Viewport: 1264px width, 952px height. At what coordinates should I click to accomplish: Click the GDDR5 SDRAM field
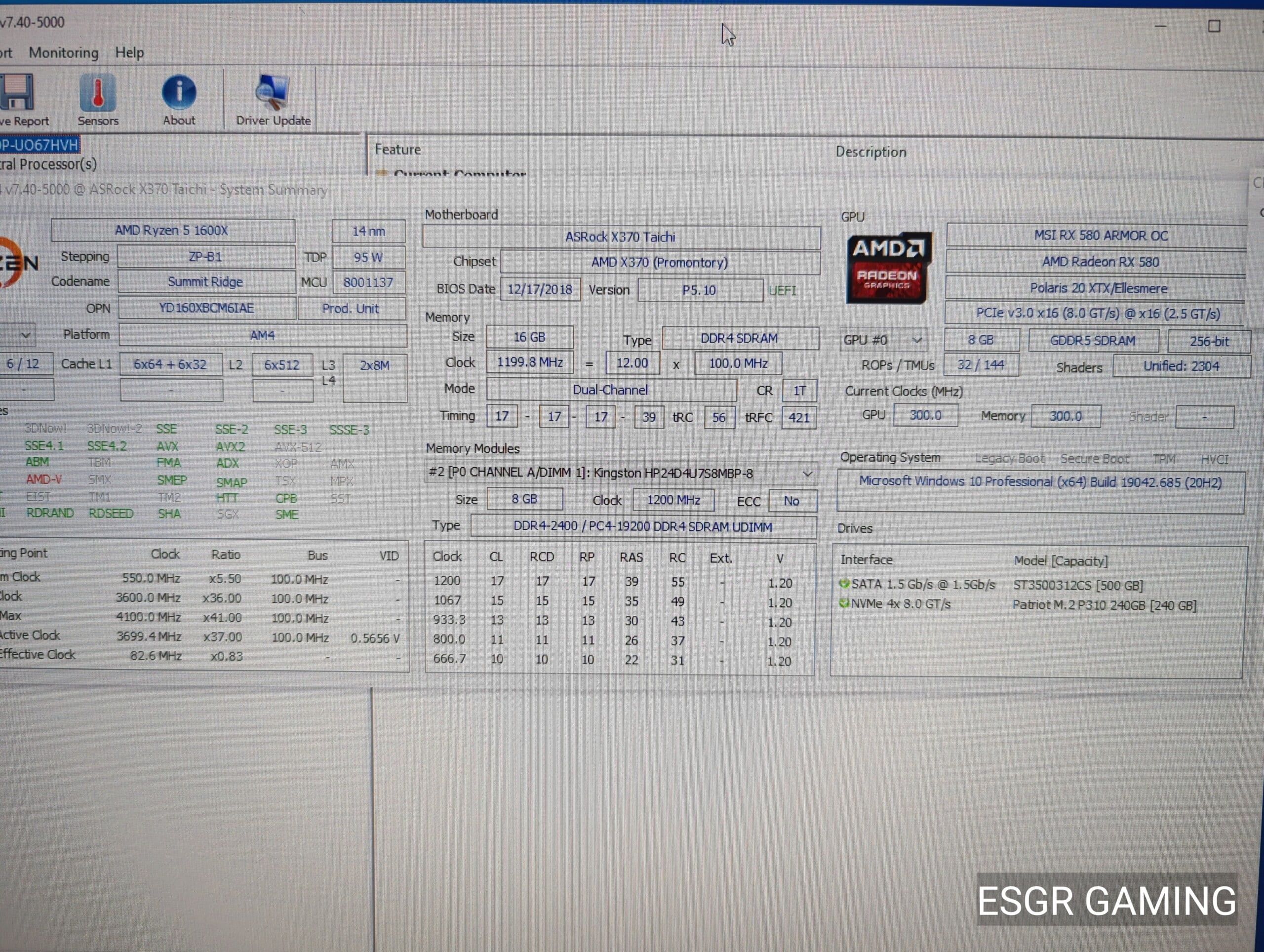[x=1093, y=341]
